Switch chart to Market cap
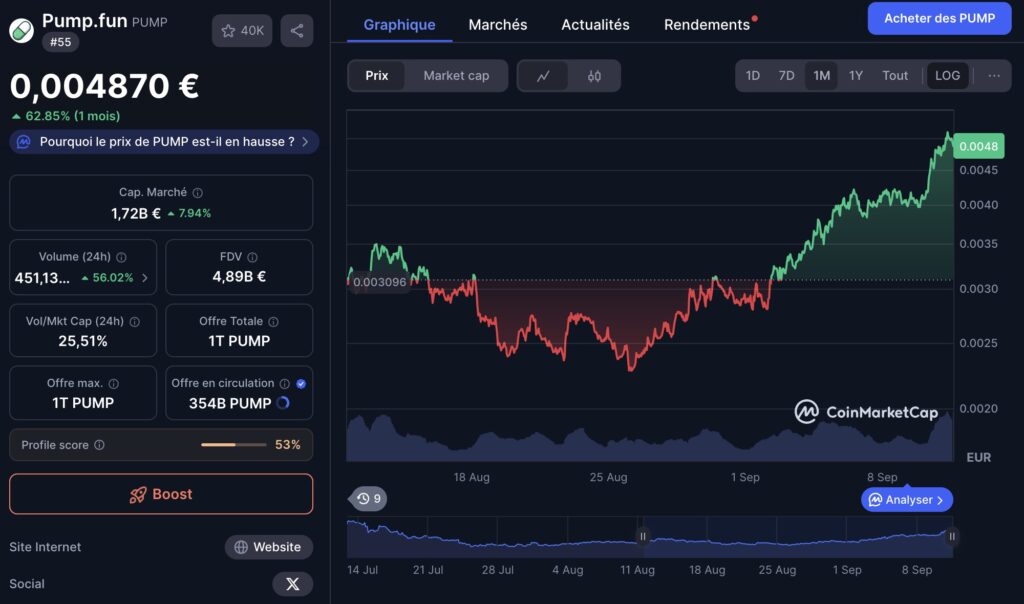This screenshot has width=1024, height=604. pos(456,76)
